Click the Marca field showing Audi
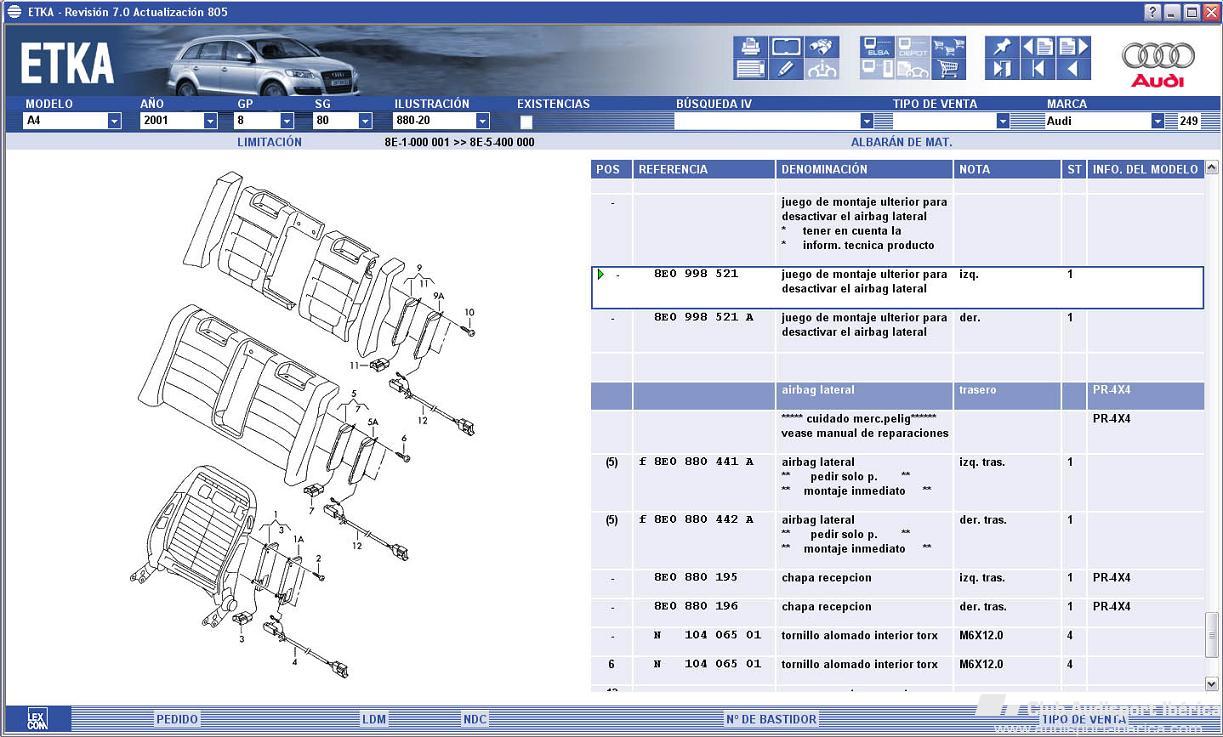The height and width of the screenshot is (737, 1223). click(x=1097, y=121)
